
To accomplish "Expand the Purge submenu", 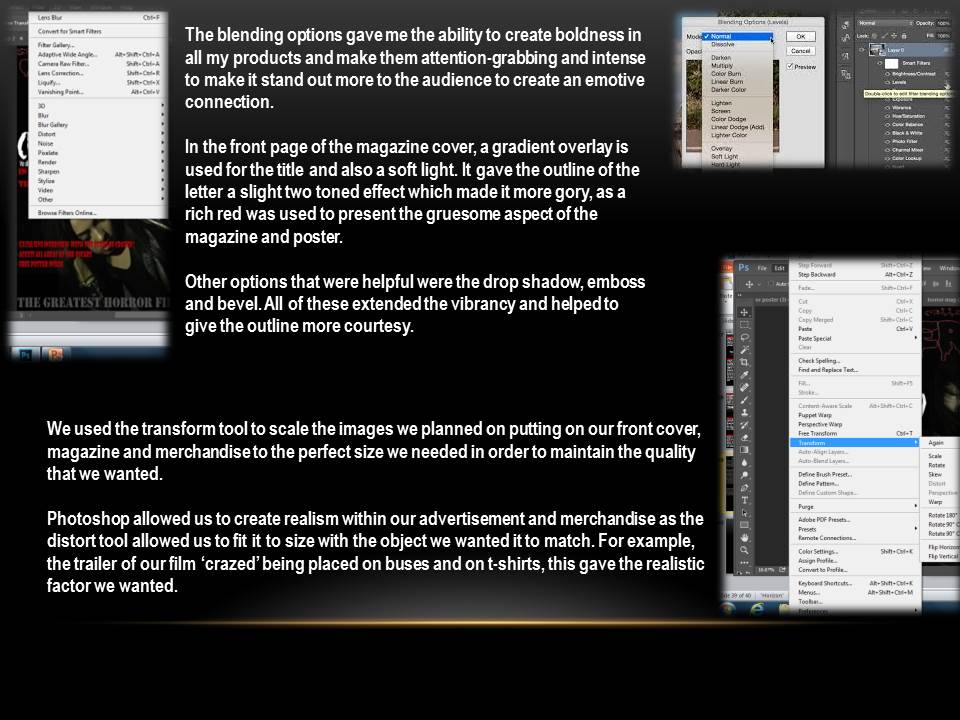I will coord(856,507).
